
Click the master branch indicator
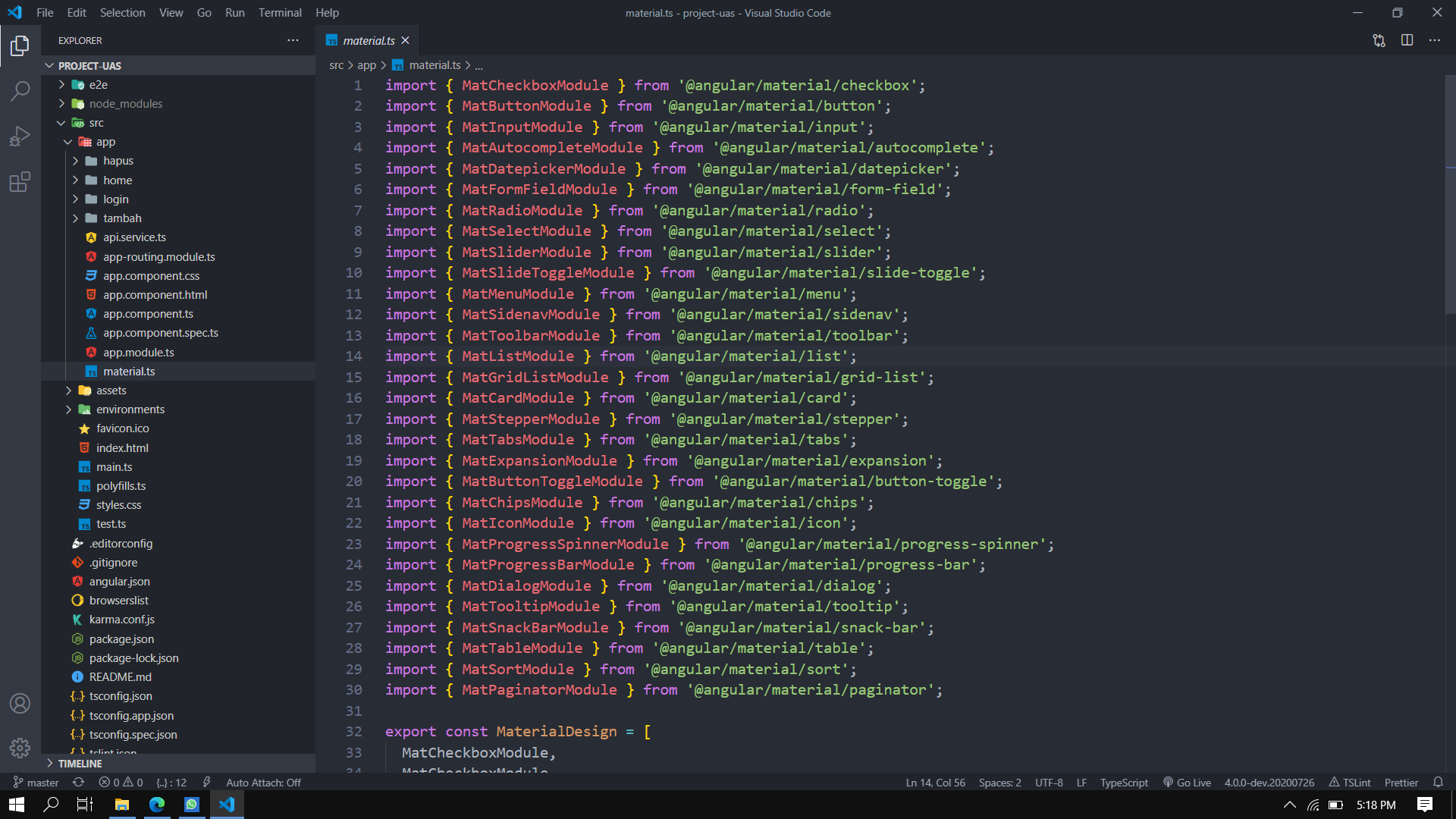click(x=36, y=783)
